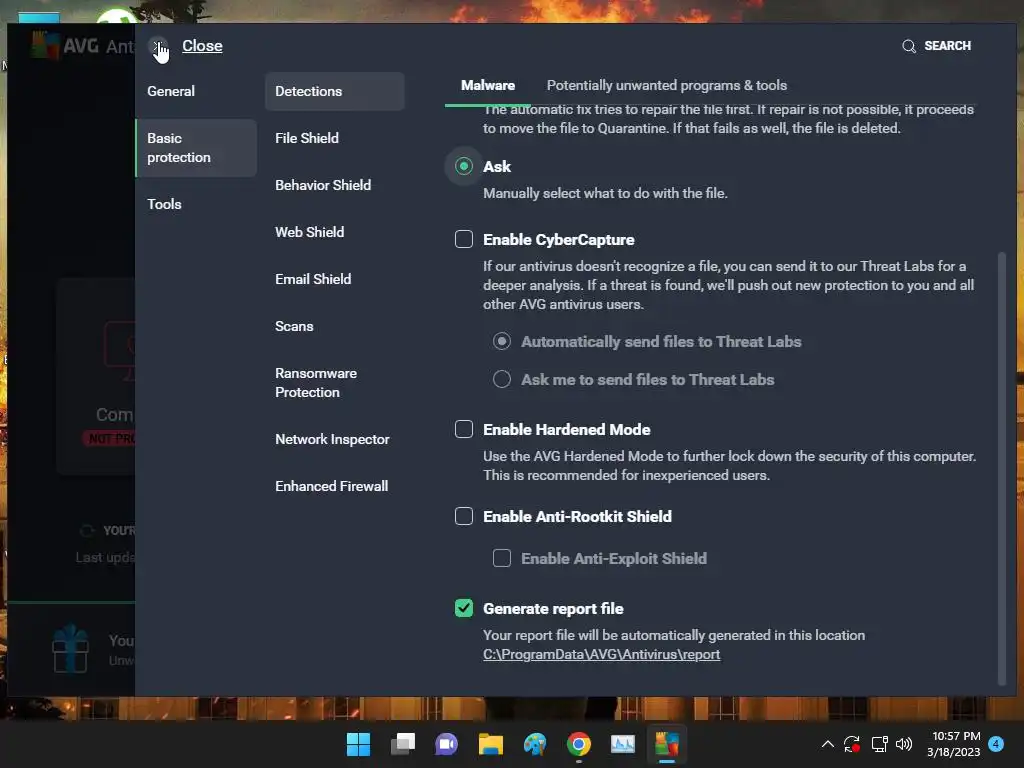Open Tools settings section

[x=165, y=204]
